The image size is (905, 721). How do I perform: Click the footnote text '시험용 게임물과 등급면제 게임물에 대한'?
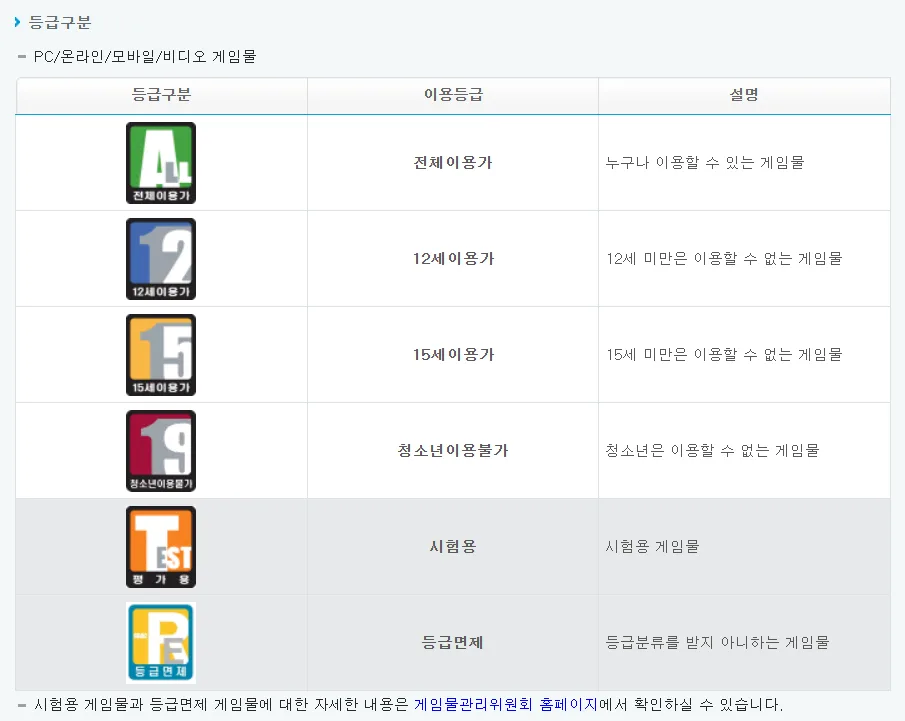pyautogui.click(x=172, y=704)
